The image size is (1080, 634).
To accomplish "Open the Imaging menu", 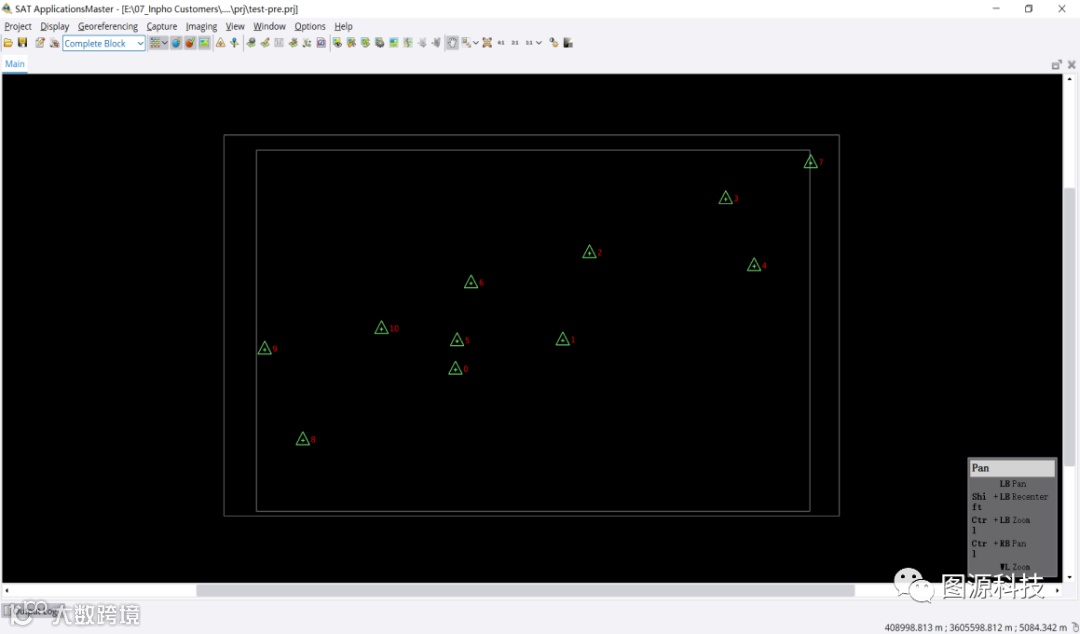I will tap(201, 26).
